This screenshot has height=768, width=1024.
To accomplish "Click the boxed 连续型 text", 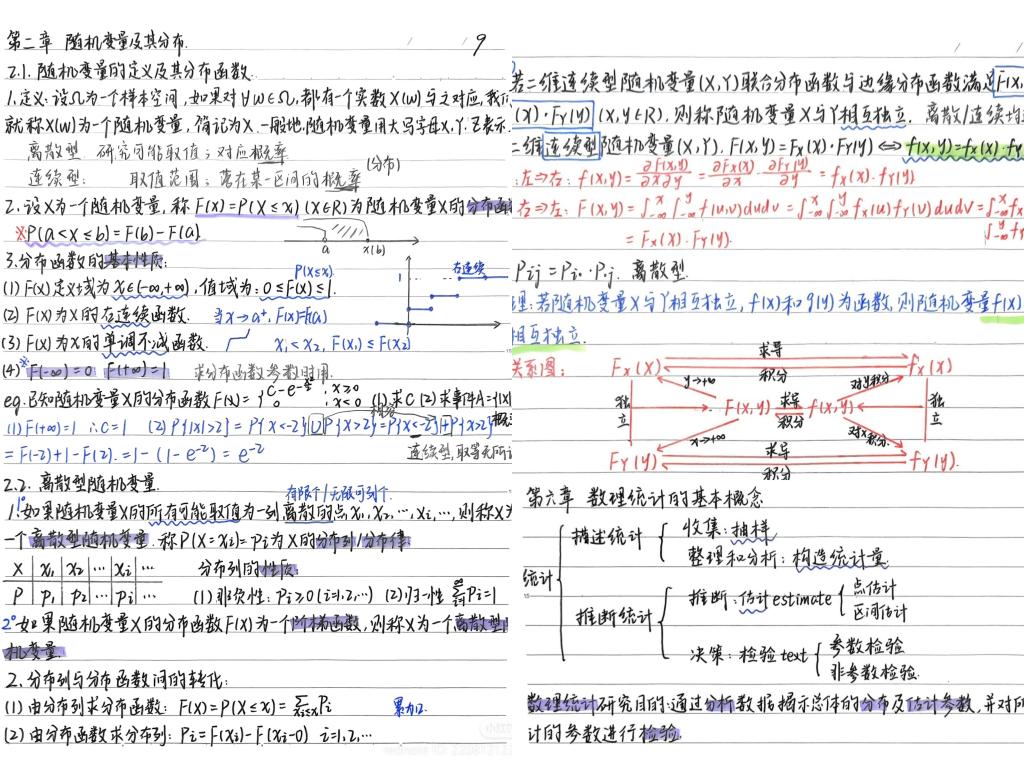I will click(x=570, y=147).
